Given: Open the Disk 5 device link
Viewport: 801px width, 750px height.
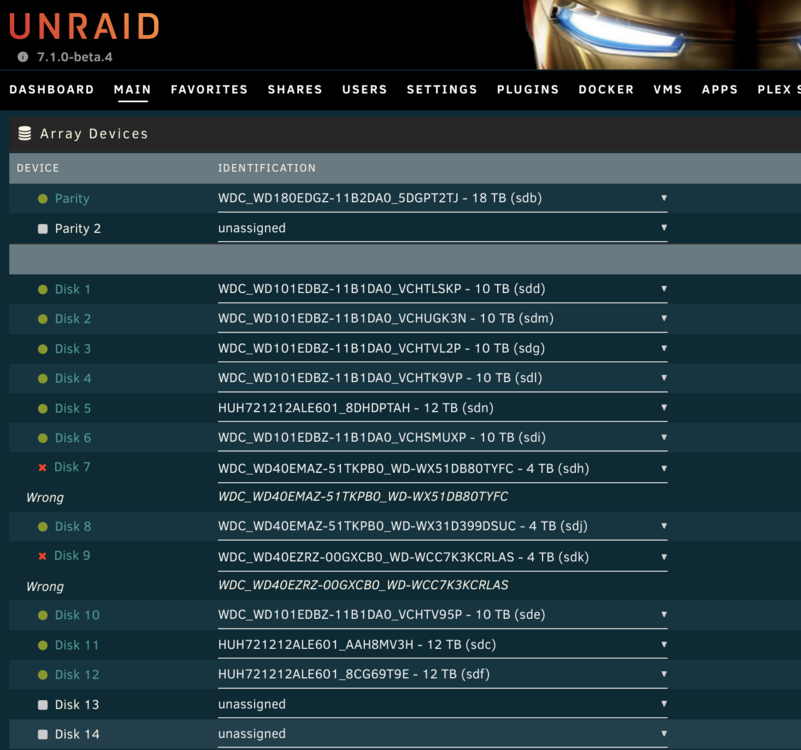Looking at the screenshot, I should click(73, 409).
